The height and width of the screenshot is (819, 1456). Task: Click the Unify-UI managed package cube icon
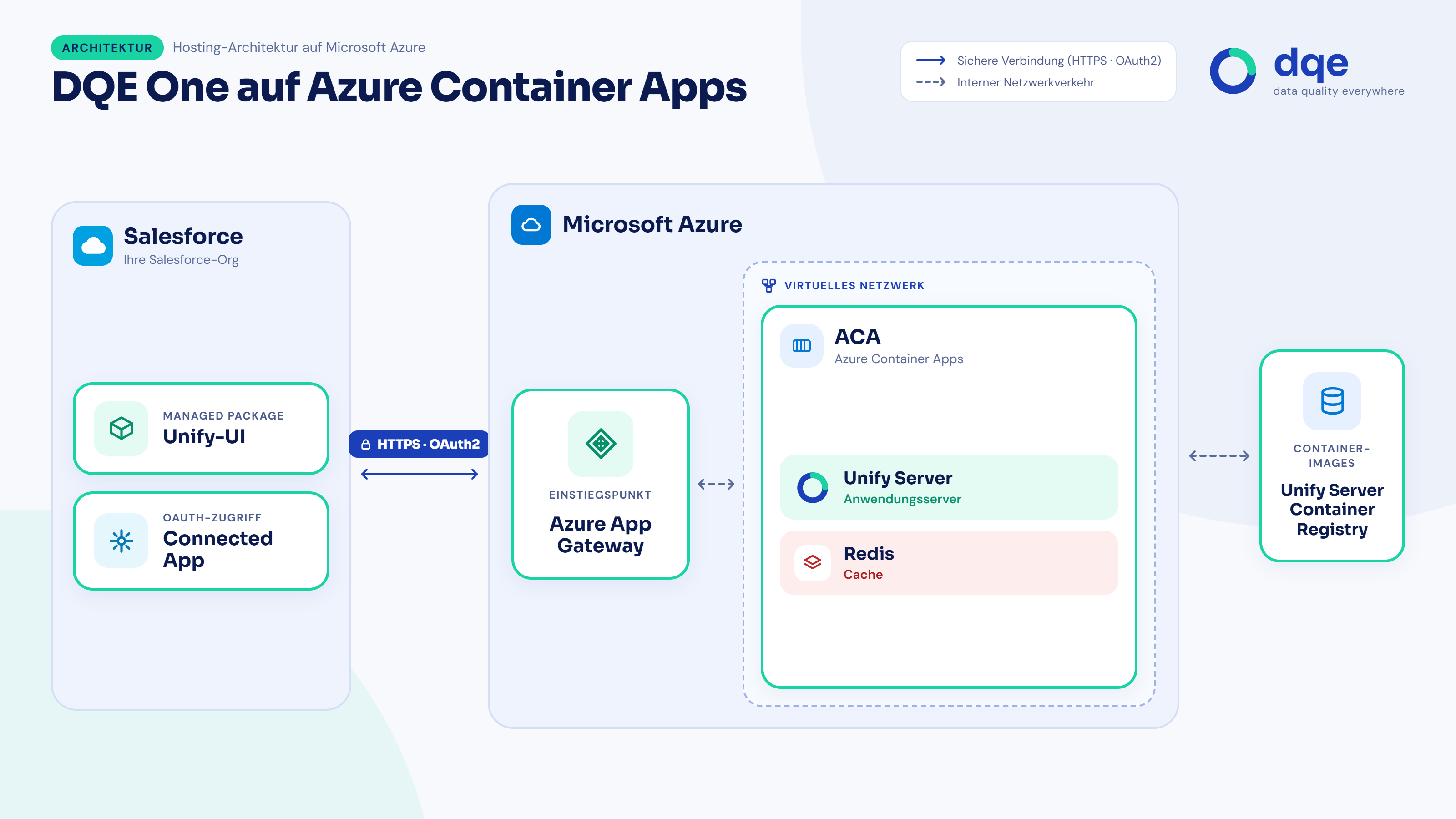pos(121,429)
